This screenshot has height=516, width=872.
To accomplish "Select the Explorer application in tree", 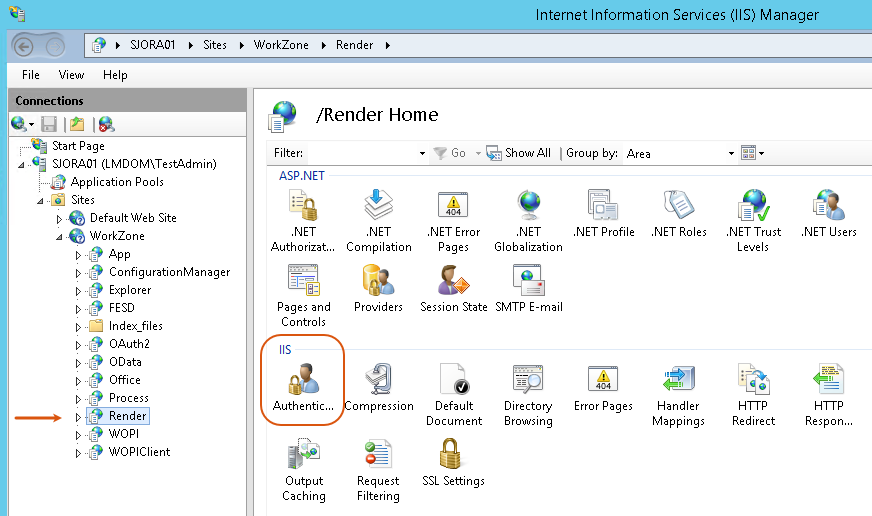I will (130, 290).
